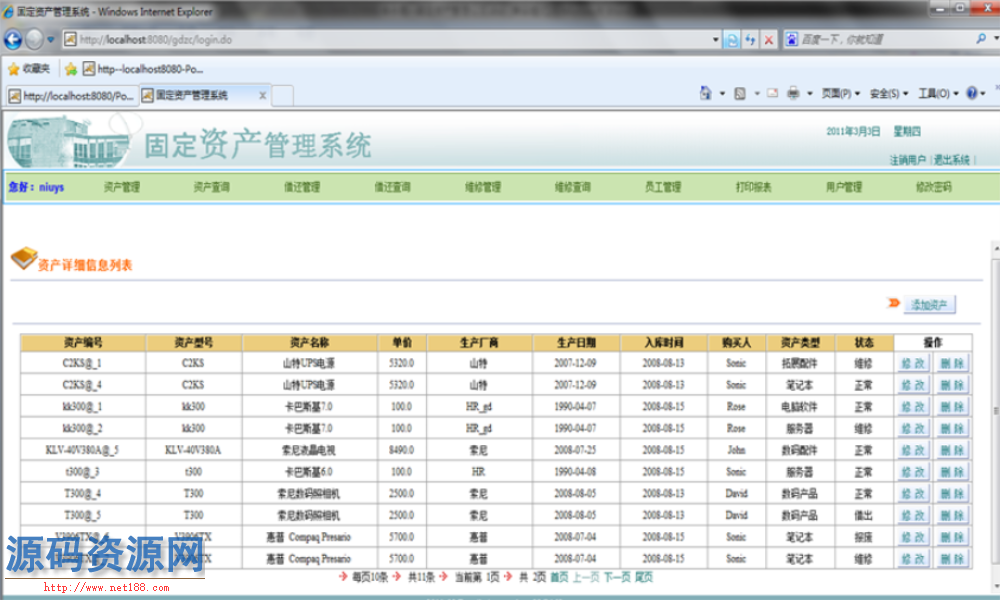Open the 维修查询 menu
Image resolution: width=1000 pixels, height=600 pixels.
(573, 187)
